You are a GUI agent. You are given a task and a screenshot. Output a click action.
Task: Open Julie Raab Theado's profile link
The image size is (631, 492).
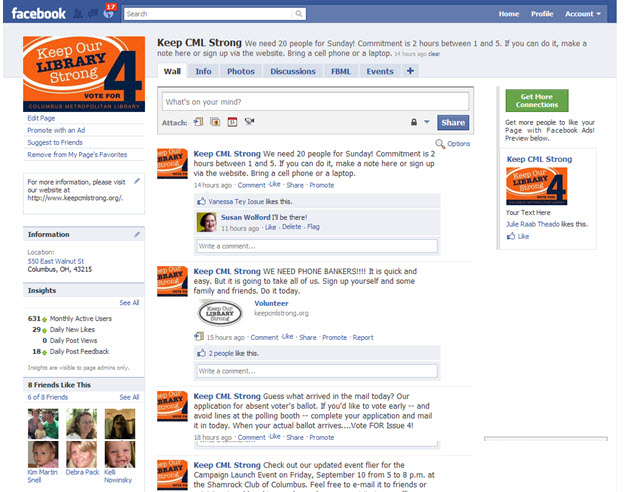tap(533, 224)
